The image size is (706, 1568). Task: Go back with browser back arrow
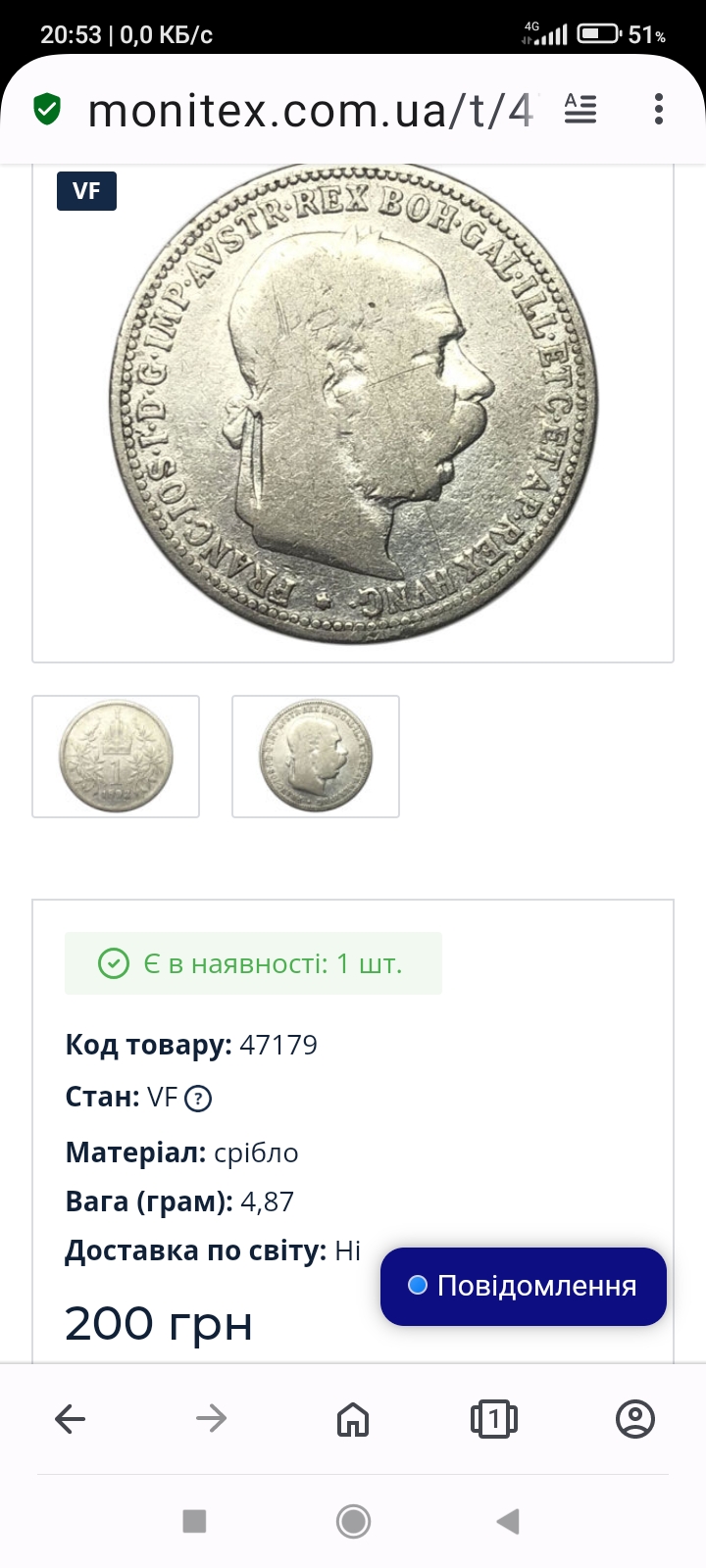[71, 1418]
